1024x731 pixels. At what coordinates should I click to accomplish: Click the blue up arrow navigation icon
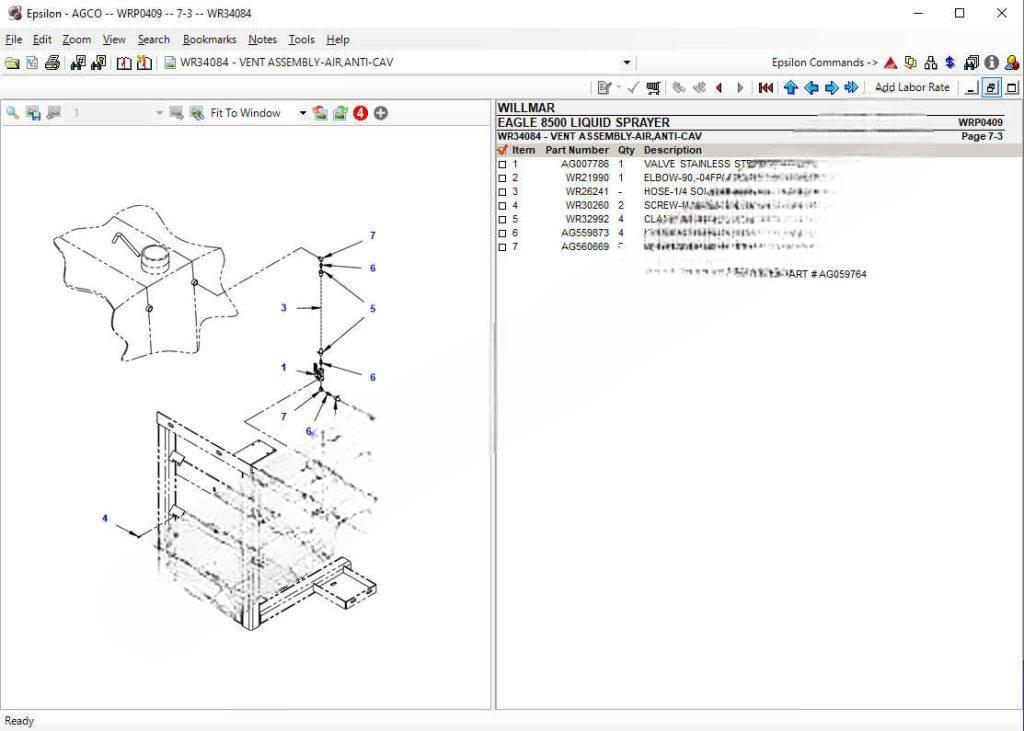791,88
